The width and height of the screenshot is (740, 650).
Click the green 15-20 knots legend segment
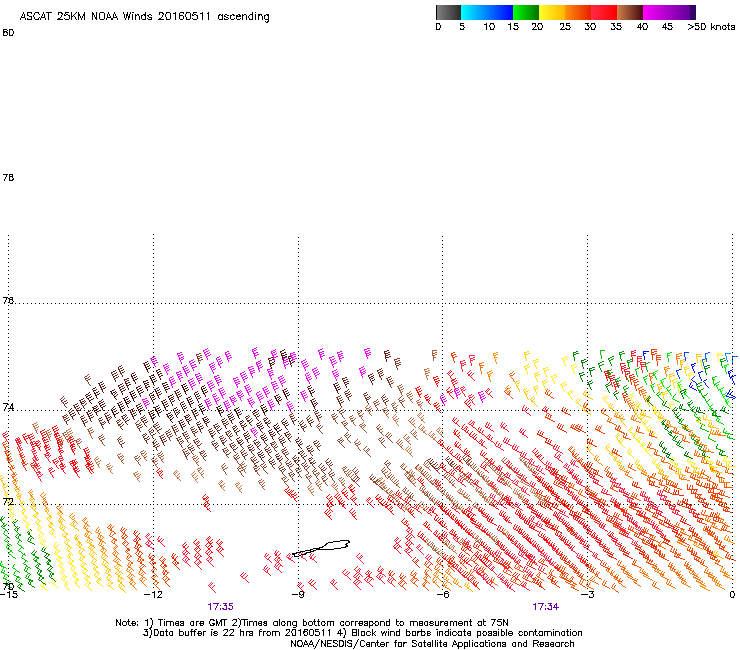pyautogui.click(x=526, y=12)
